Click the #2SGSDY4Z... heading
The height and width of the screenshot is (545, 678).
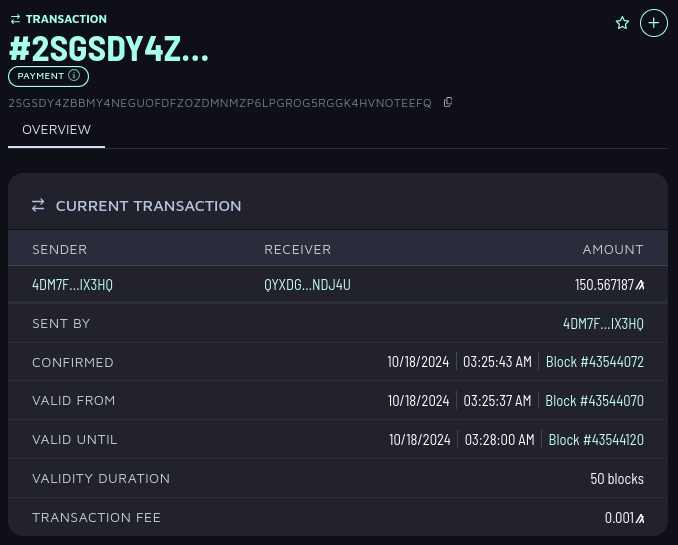point(109,48)
